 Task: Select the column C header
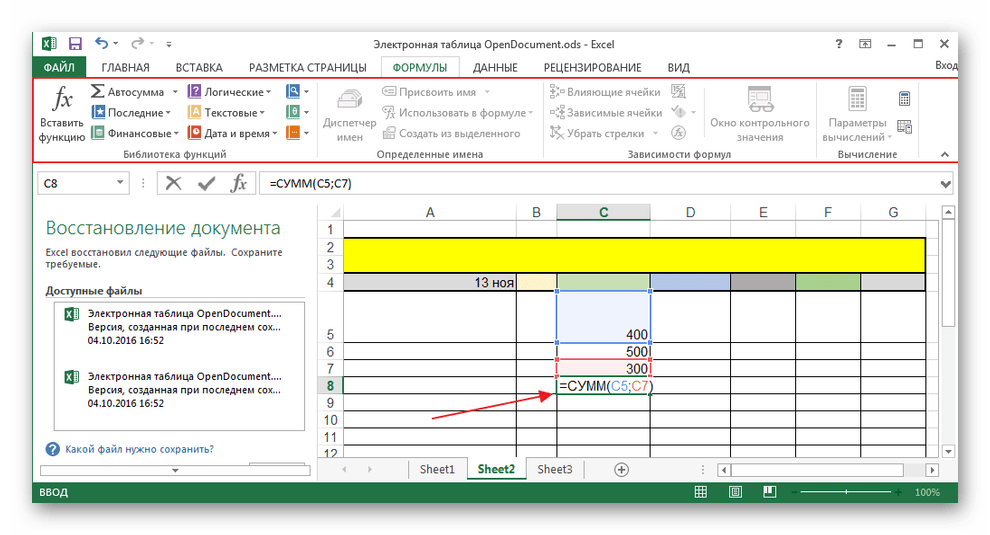pyautogui.click(x=603, y=212)
